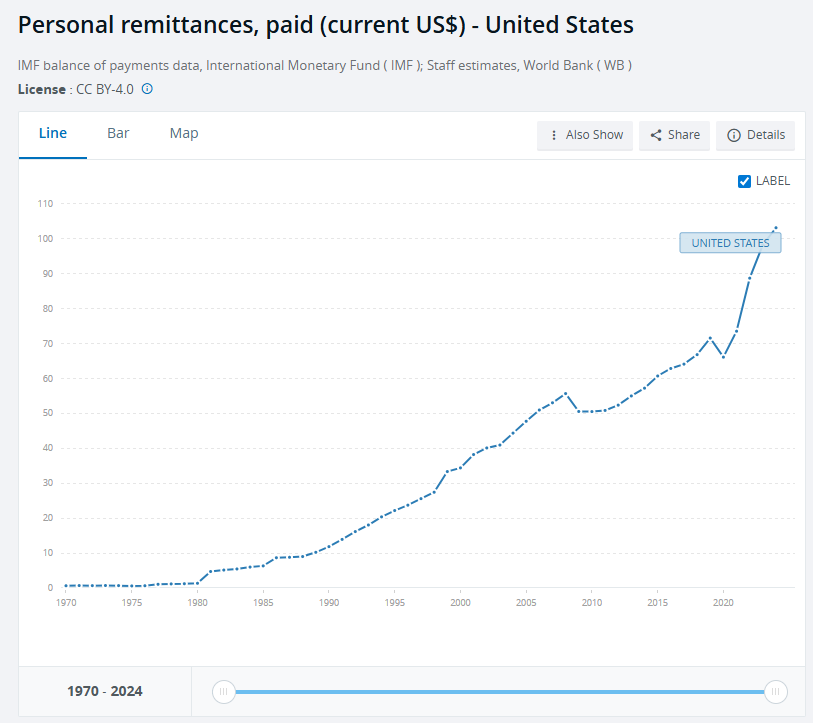Switch to the Line tab
The height and width of the screenshot is (723, 813).
pyautogui.click(x=53, y=133)
